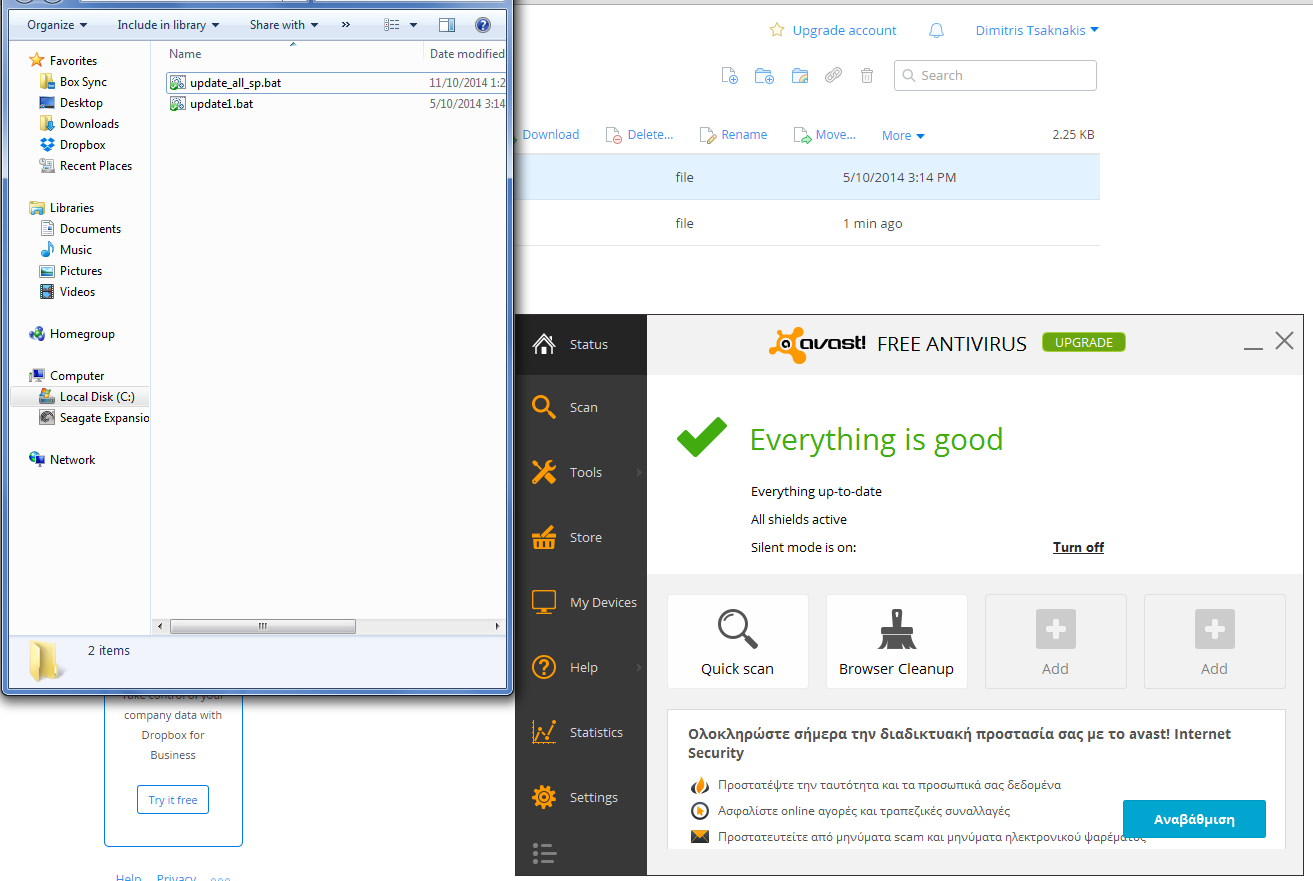Open Music library in Explorer
1313x881 pixels.
[75, 250]
